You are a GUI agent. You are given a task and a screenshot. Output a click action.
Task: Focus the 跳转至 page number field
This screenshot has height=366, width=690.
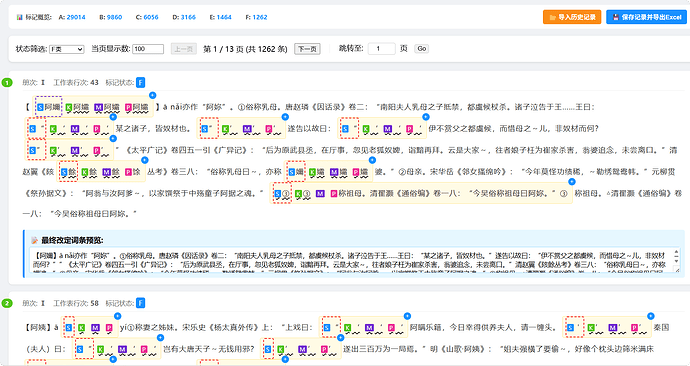[382, 48]
